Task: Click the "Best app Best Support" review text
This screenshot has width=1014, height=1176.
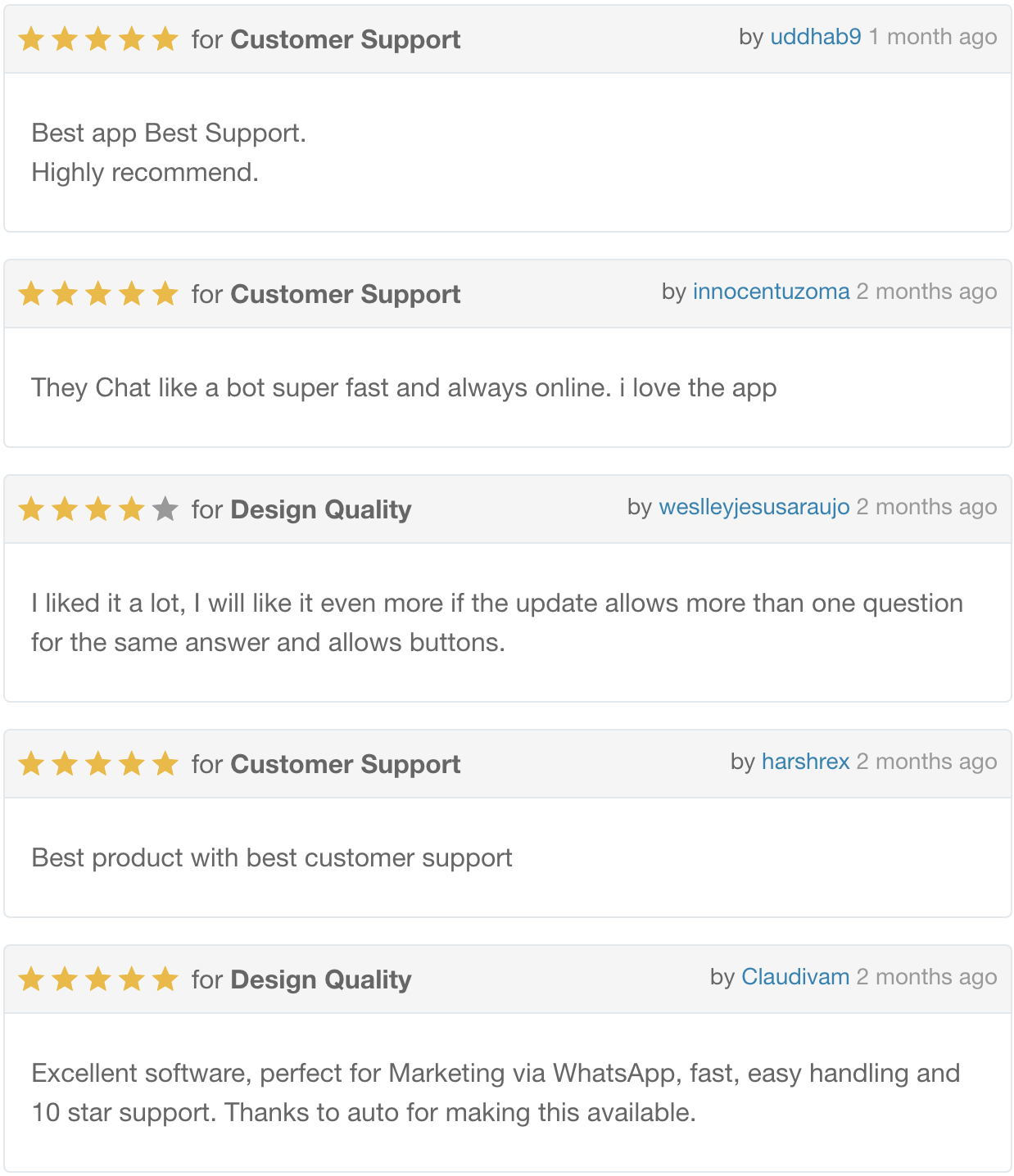Action: 169,133
